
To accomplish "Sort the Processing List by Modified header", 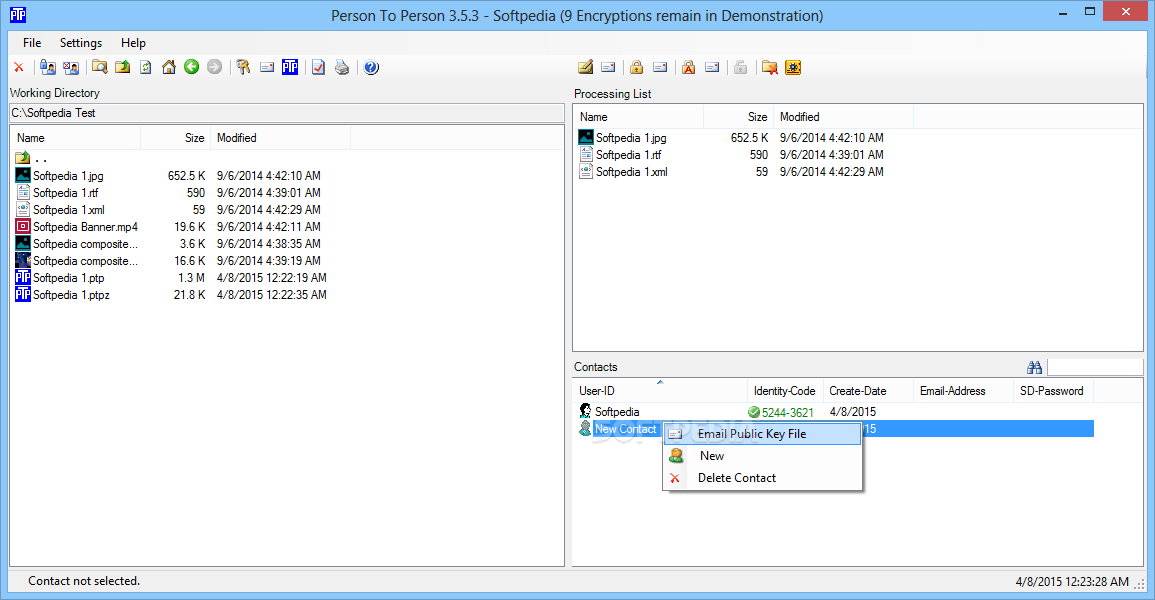I will point(843,116).
